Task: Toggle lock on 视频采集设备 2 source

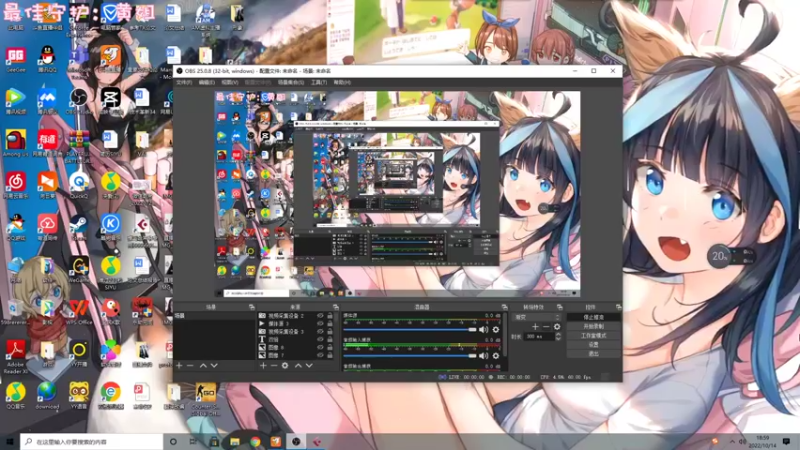Action: 330,316
